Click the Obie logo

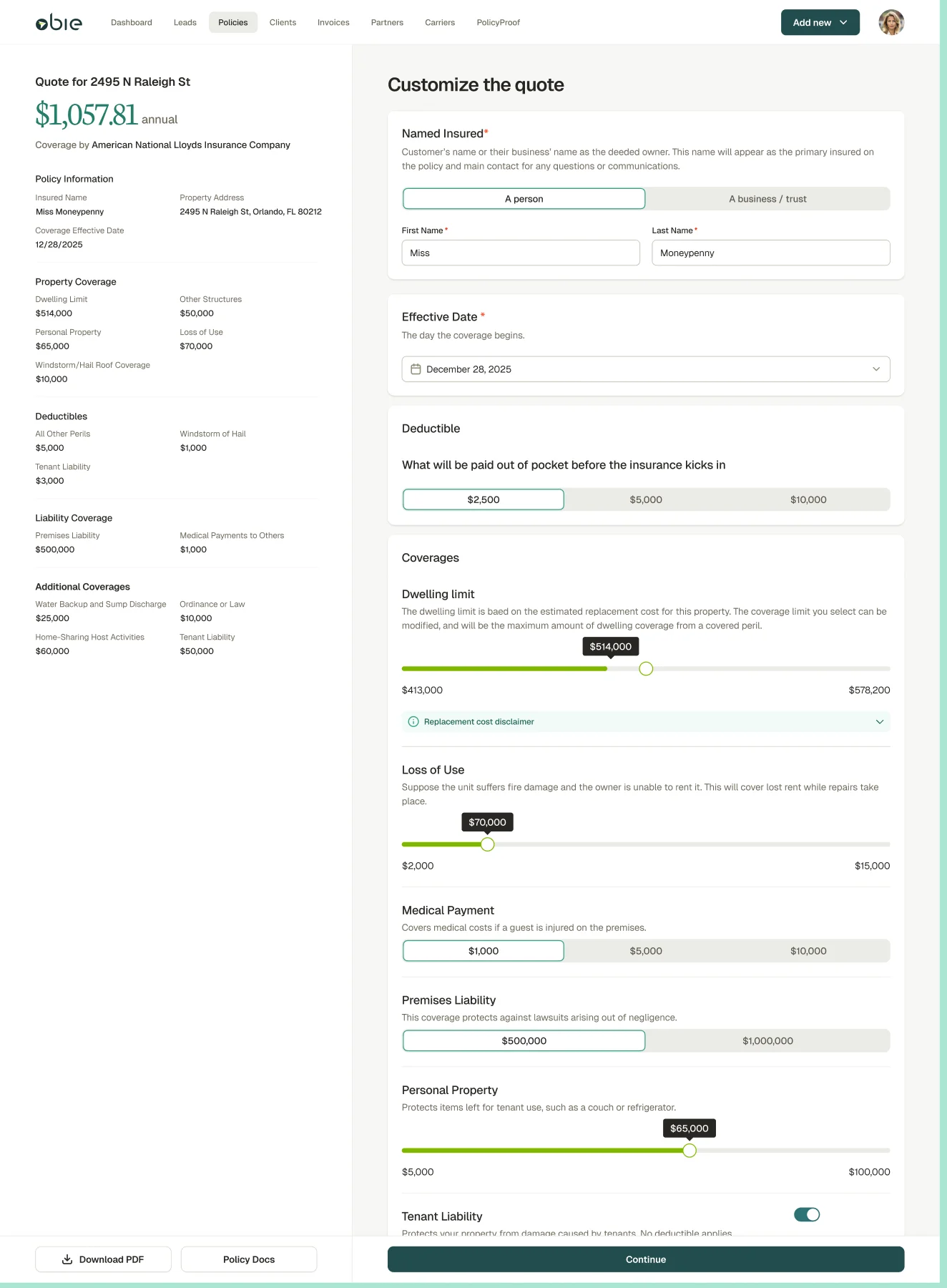click(x=59, y=22)
